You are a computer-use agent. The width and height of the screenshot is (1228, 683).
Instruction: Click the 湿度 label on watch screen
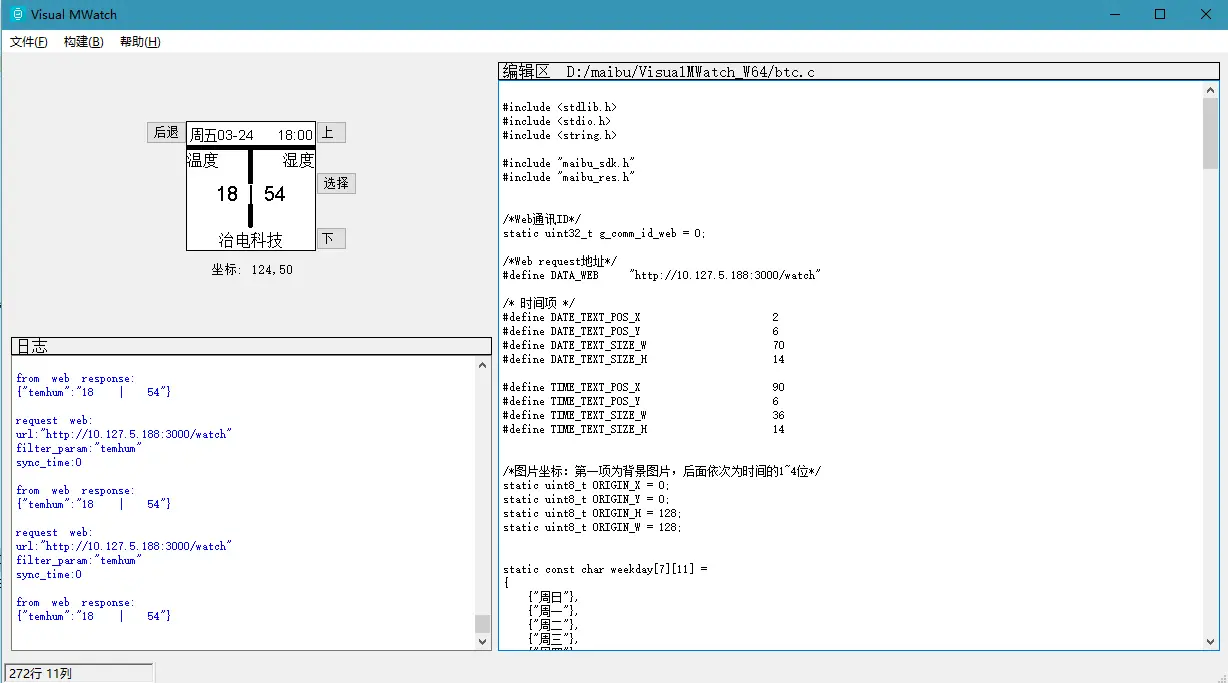298,160
